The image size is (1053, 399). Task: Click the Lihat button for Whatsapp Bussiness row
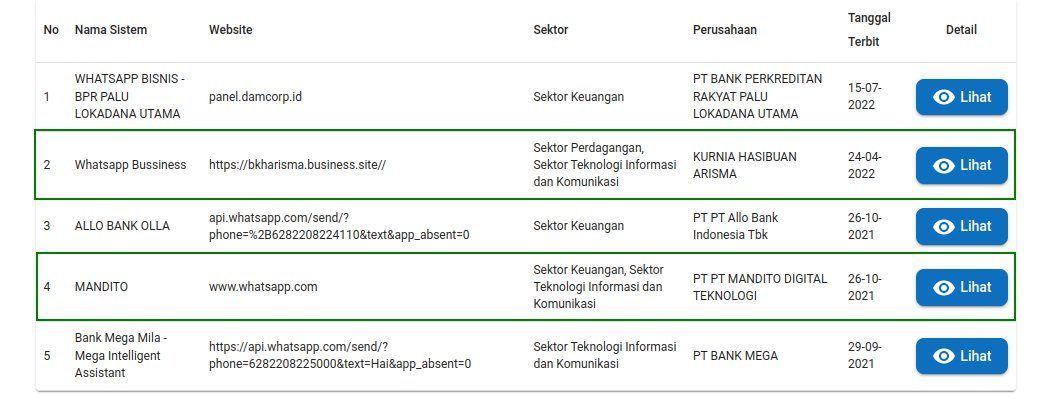pyautogui.click(x=962, y=165)
